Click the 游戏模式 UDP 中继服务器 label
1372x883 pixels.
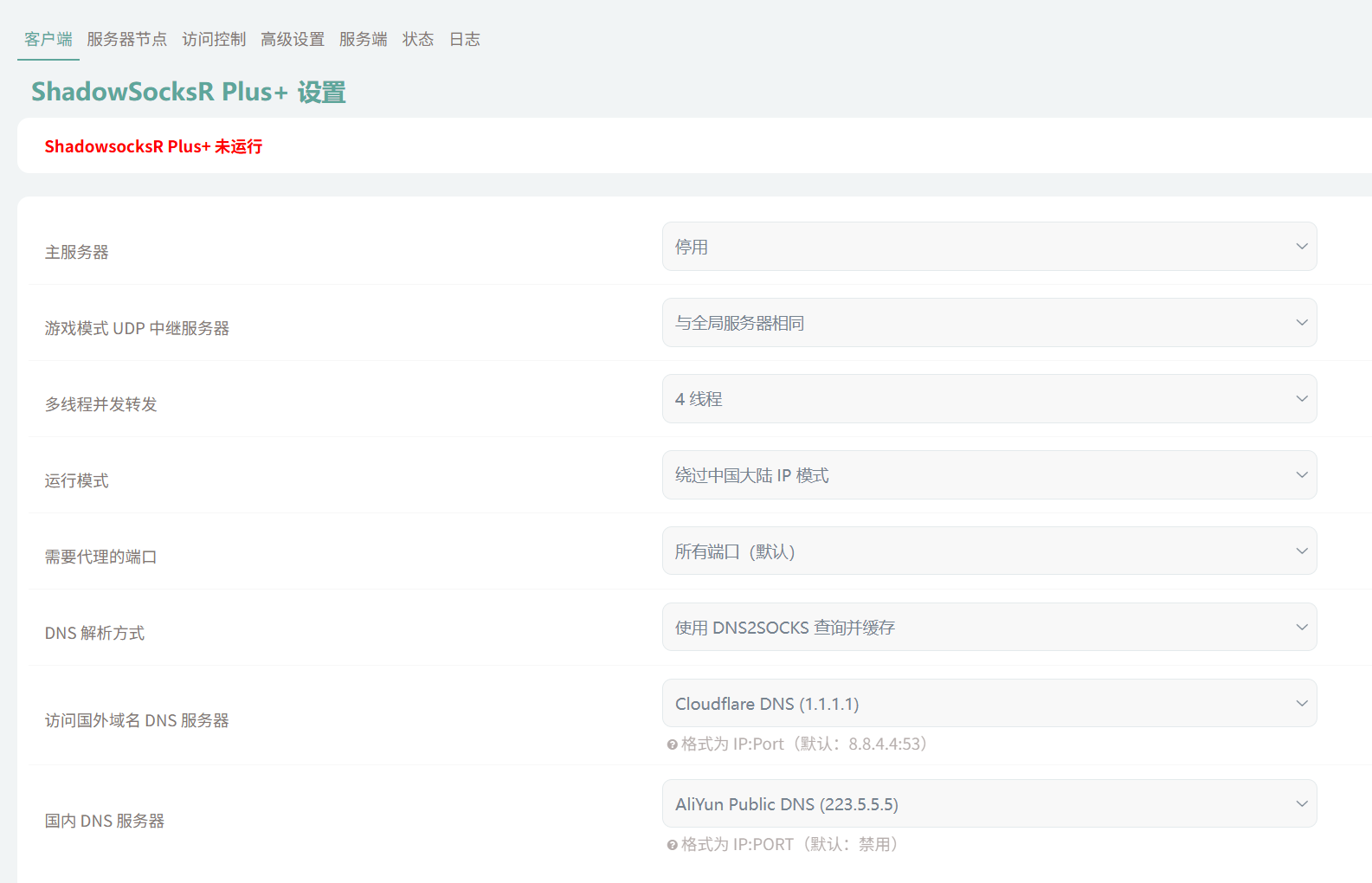click(137, 328)
